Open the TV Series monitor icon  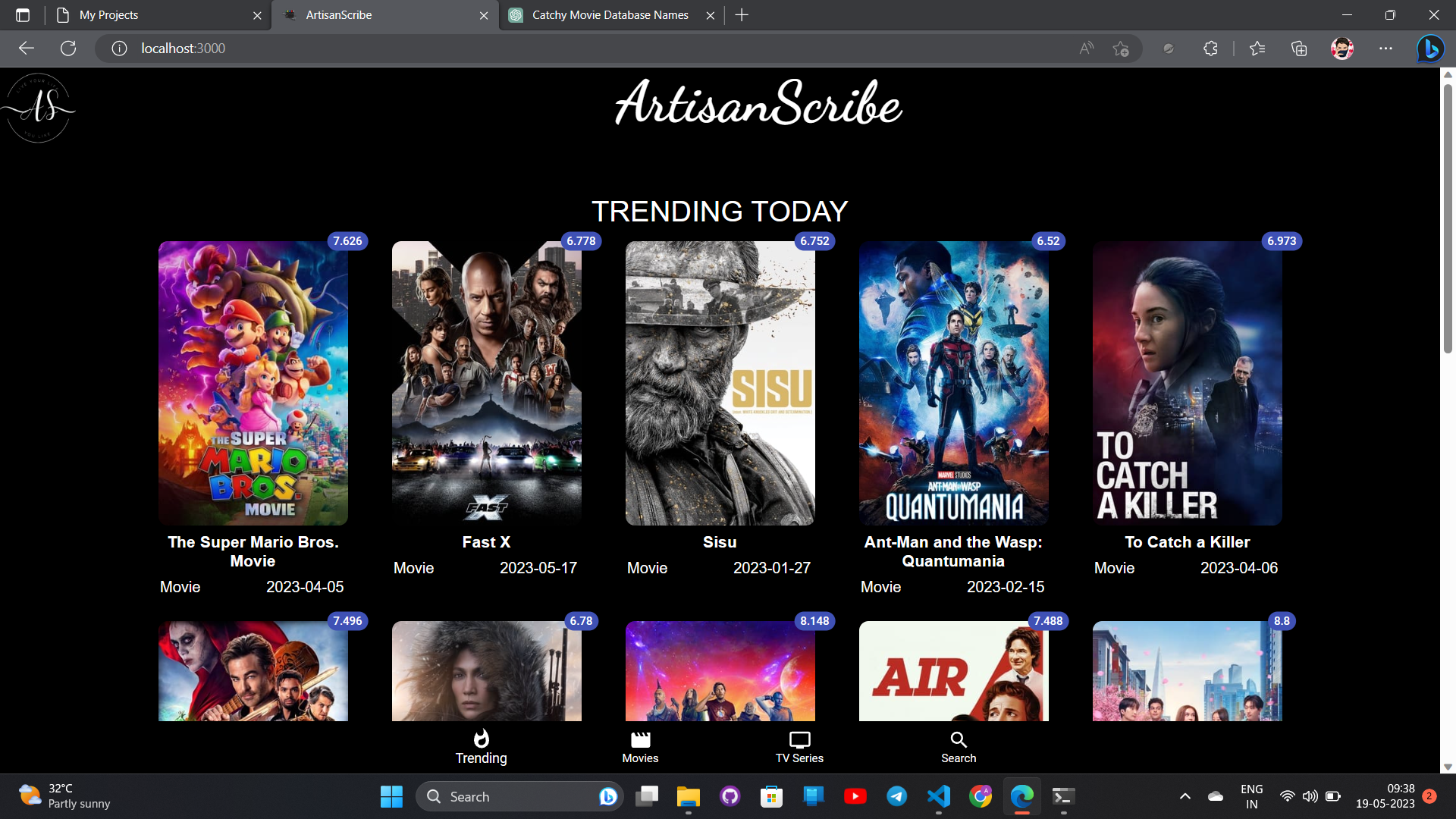(799, 739)
